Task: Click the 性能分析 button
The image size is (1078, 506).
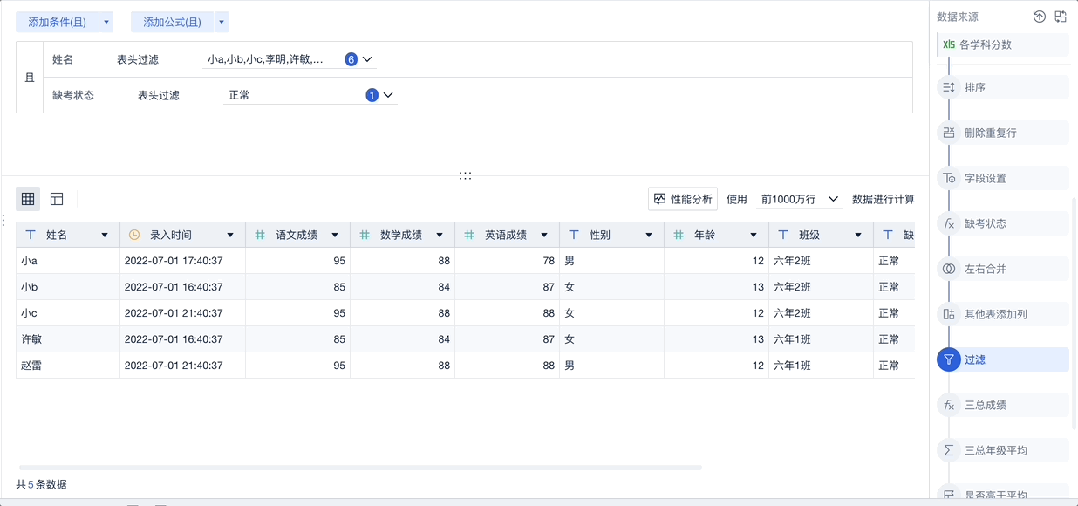Action: point(683,199)
